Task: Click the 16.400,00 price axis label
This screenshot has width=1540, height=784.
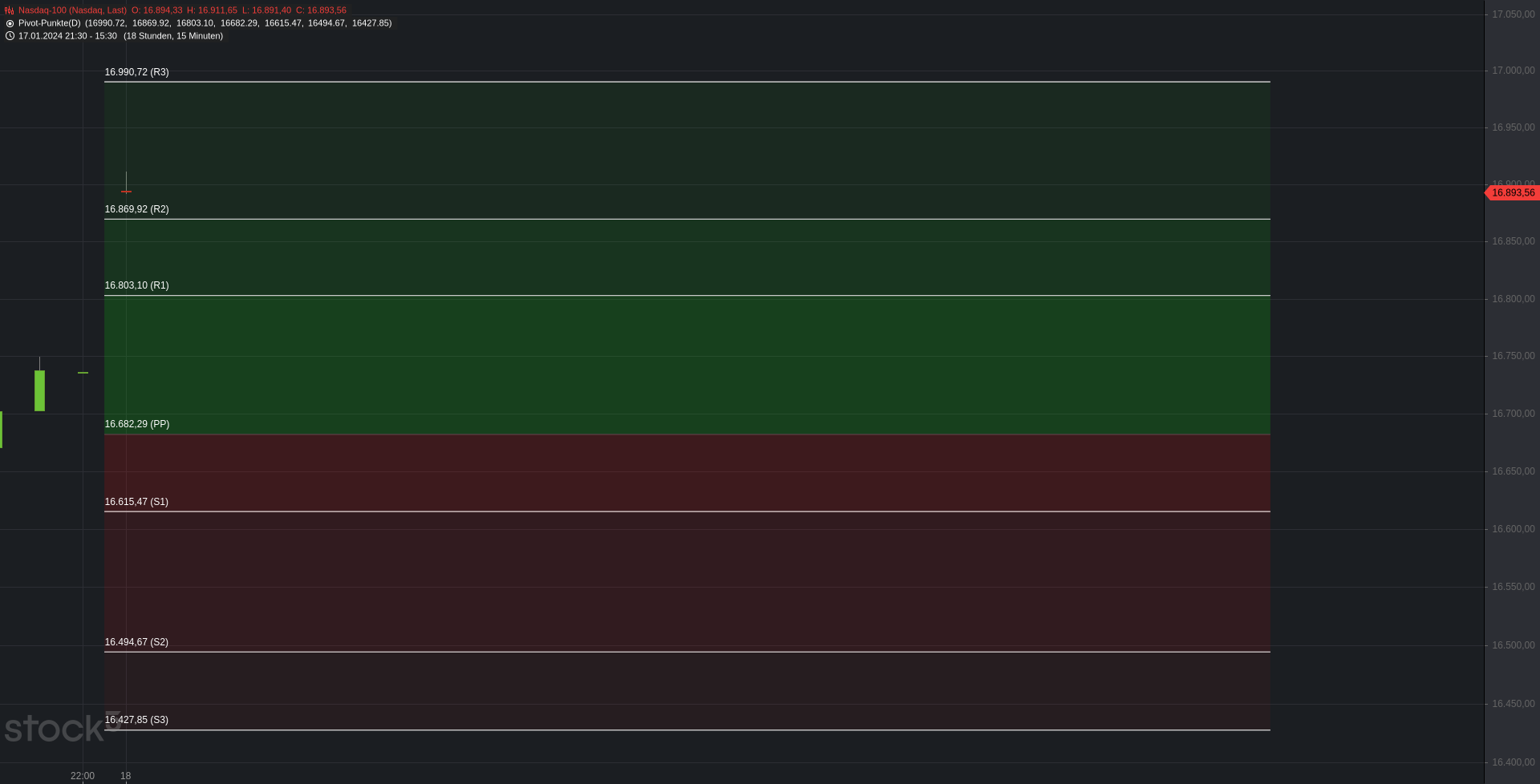Action: [x=1513, y=762]
